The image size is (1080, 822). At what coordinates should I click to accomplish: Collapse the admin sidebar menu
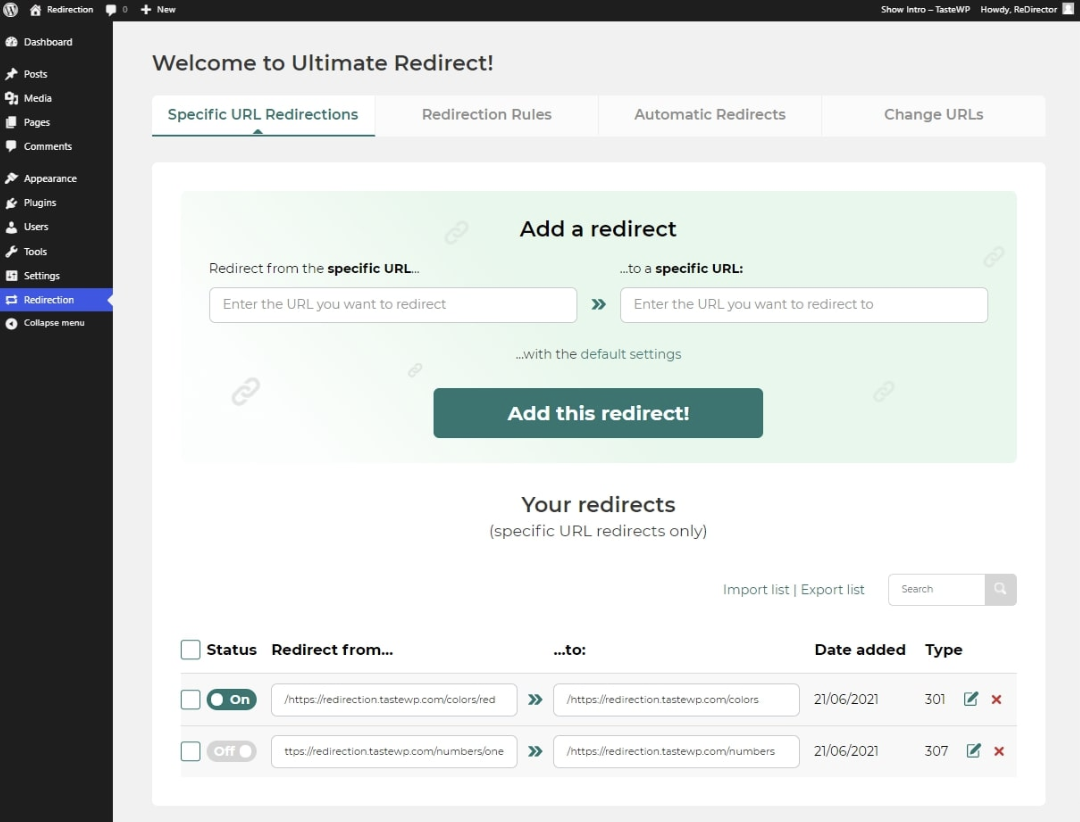pyautogui.click(x=11, y=323)
